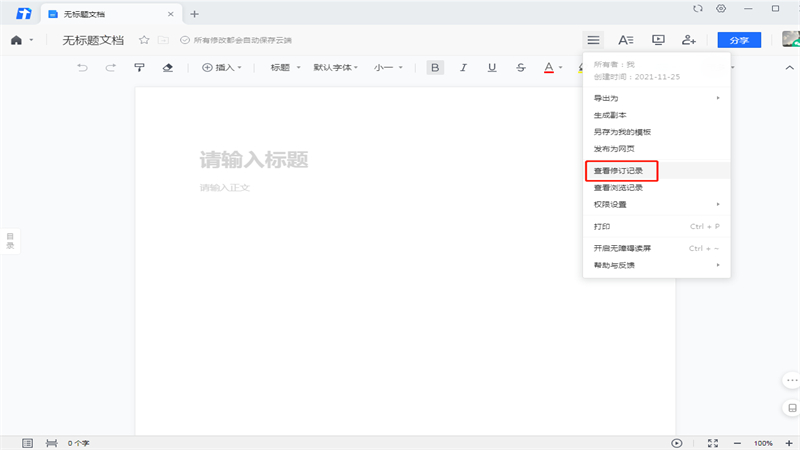Open settings gear in title bar
Screen dimensions: 800x450
pos(721,8)
